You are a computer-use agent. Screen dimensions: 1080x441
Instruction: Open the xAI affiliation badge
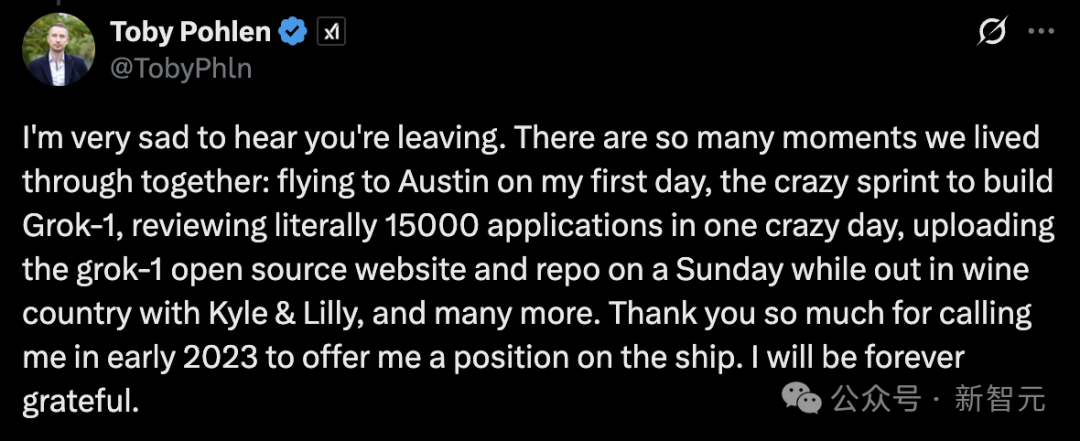click(331, 32)
